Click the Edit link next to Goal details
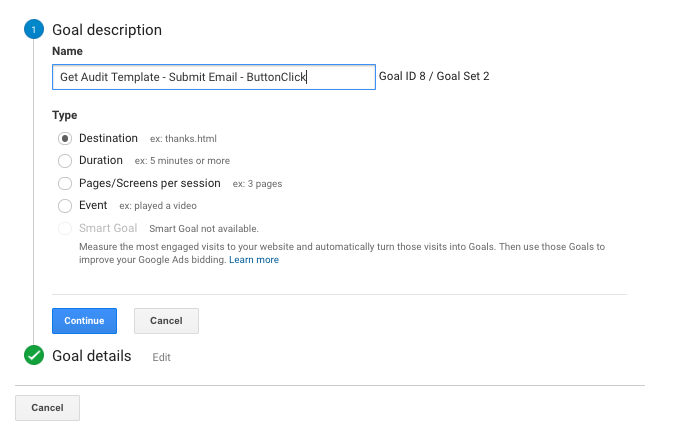Viewport: 677px width, 442px height. coord(161,357)
